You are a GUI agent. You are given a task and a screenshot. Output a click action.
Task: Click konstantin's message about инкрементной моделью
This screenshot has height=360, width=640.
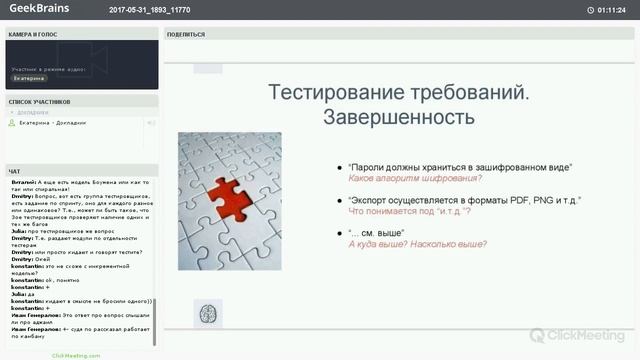pyautogui.click(x=70, y=269)
